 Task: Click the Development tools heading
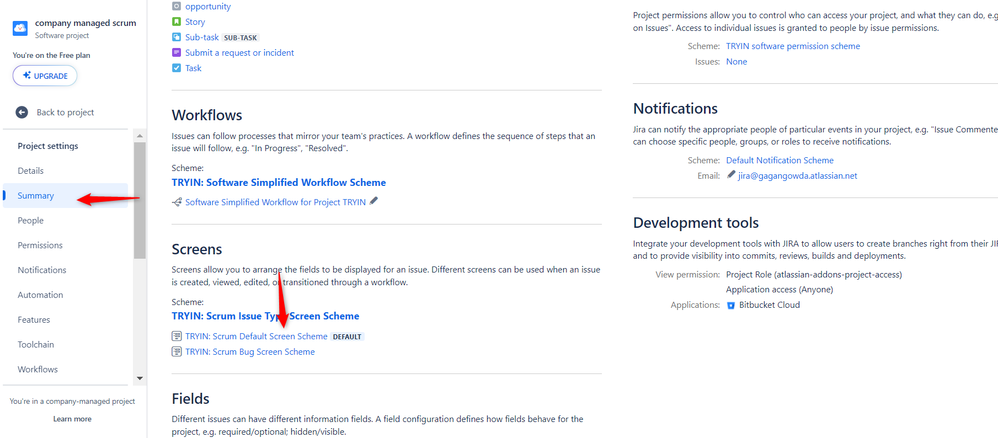[696, 223]
